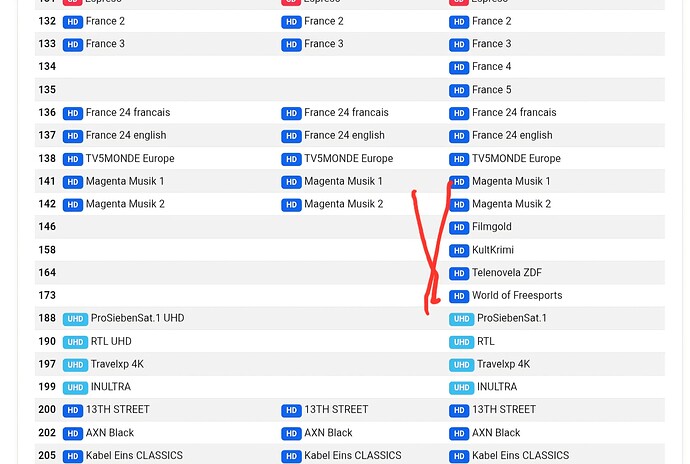Click the HD badge beside Telenovela ZDF
This screenshot has width=690, height=464.
(x=459, y=273)
